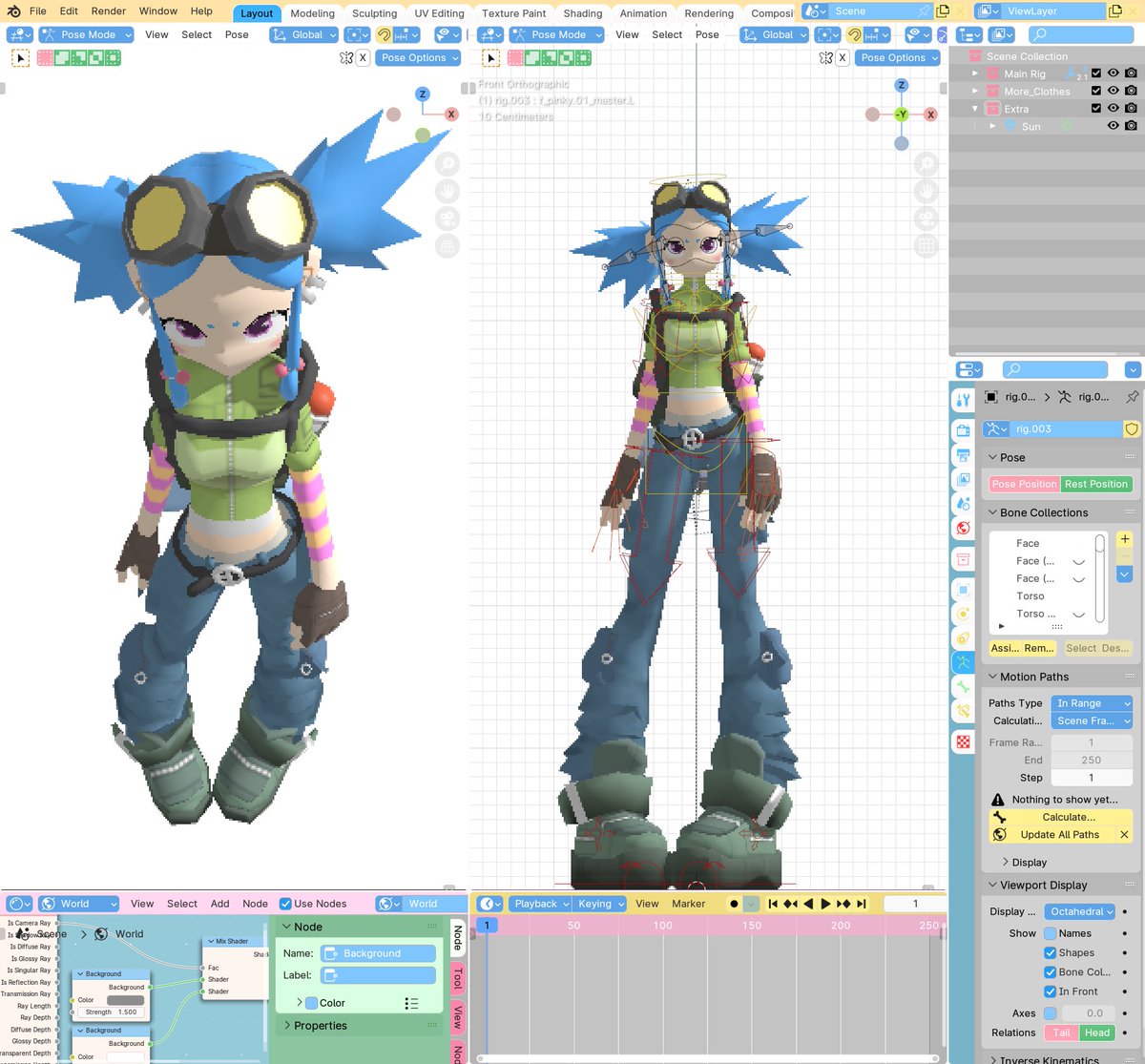Toggle auto keying record dot
The image size is (1145, 1064).
coord(734,904)
